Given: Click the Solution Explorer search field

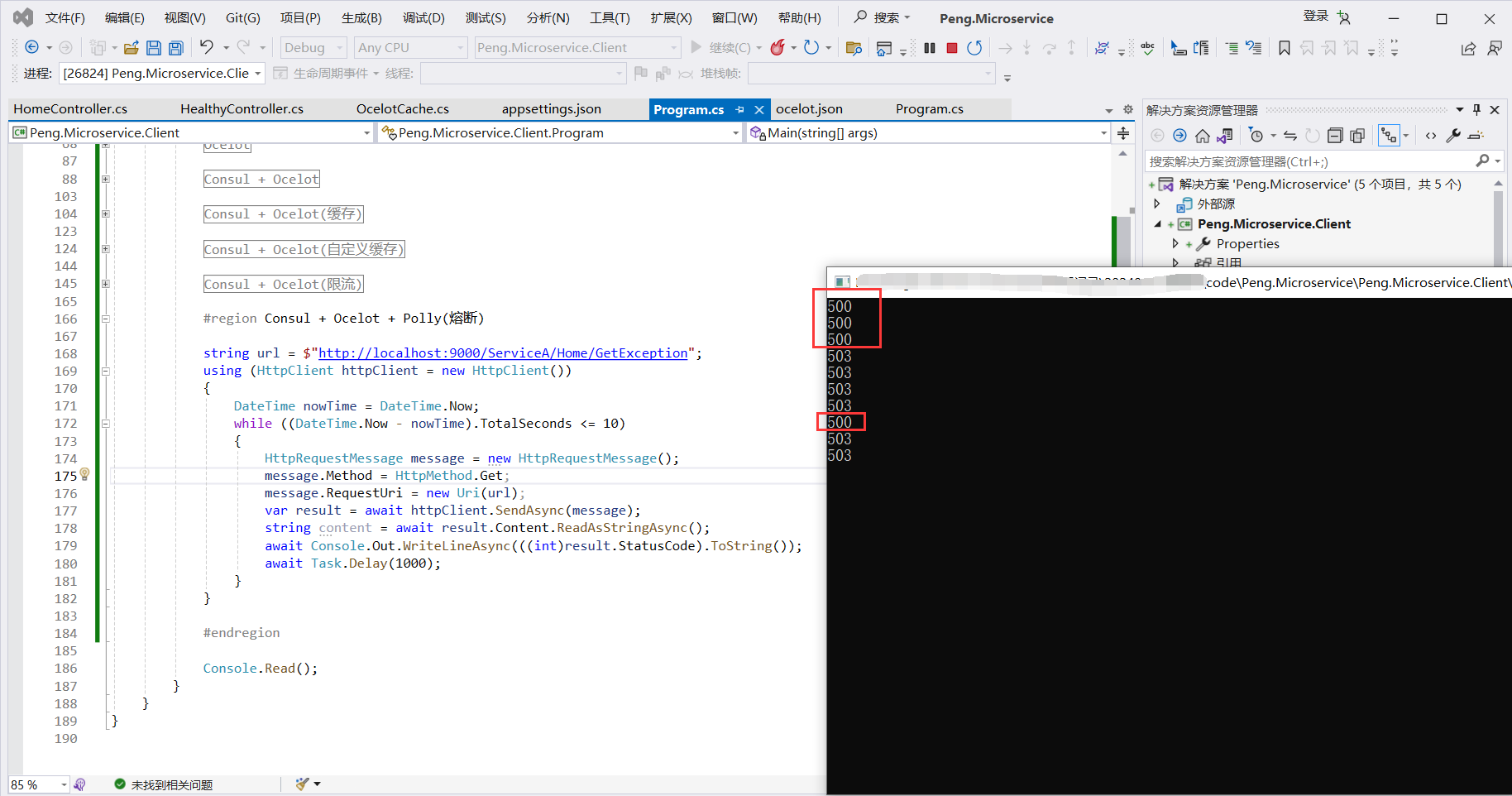Looking at the screenshot, I should pyautogui.click(x=1323, y=161).
